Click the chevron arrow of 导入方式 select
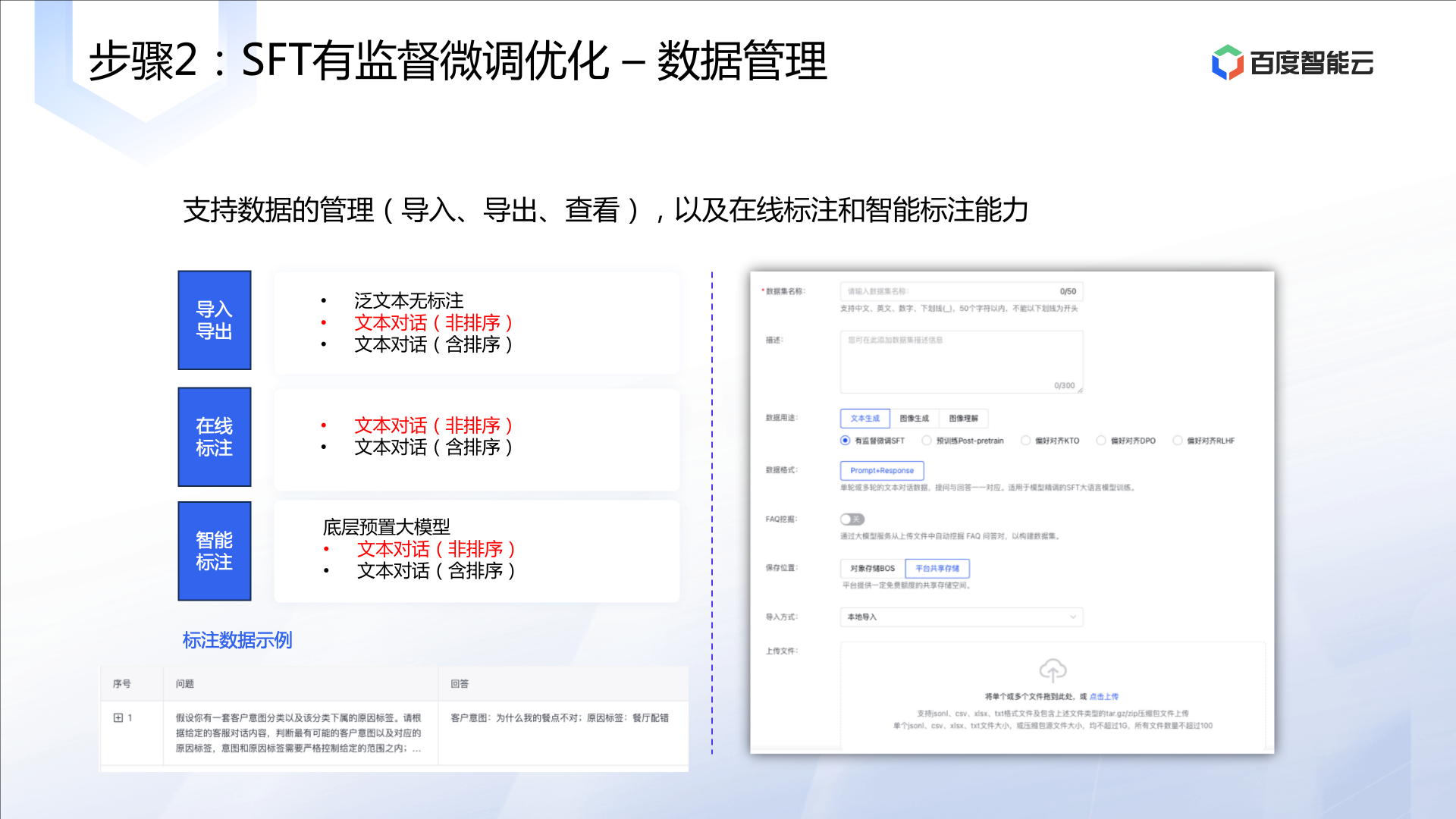This screenshot has width=1456, height=819. pos(1073,617)
